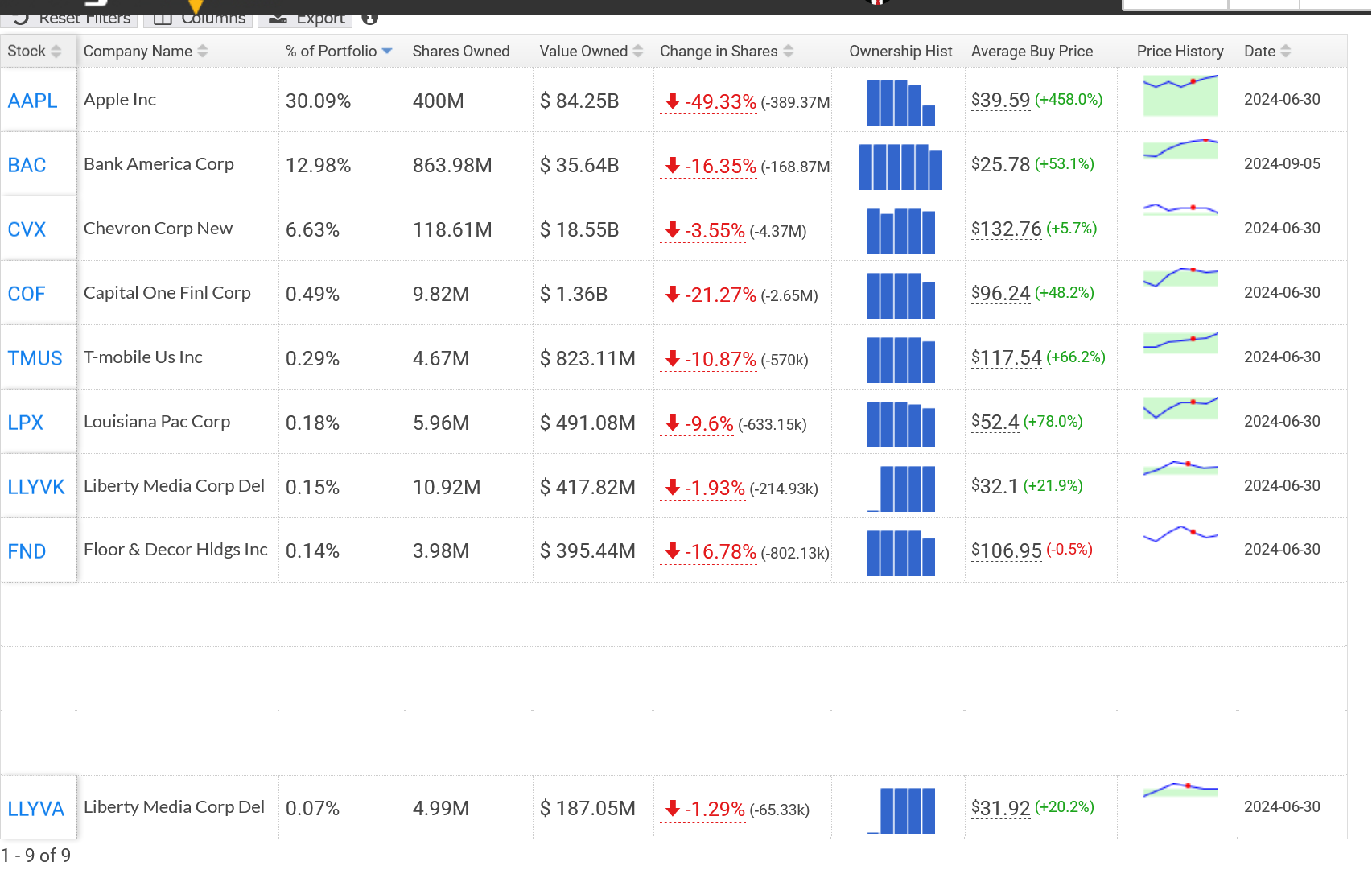This screenshot has height=870, width=1372.
Task: Sort table by Stock column
Action: (x=35, y=51)
